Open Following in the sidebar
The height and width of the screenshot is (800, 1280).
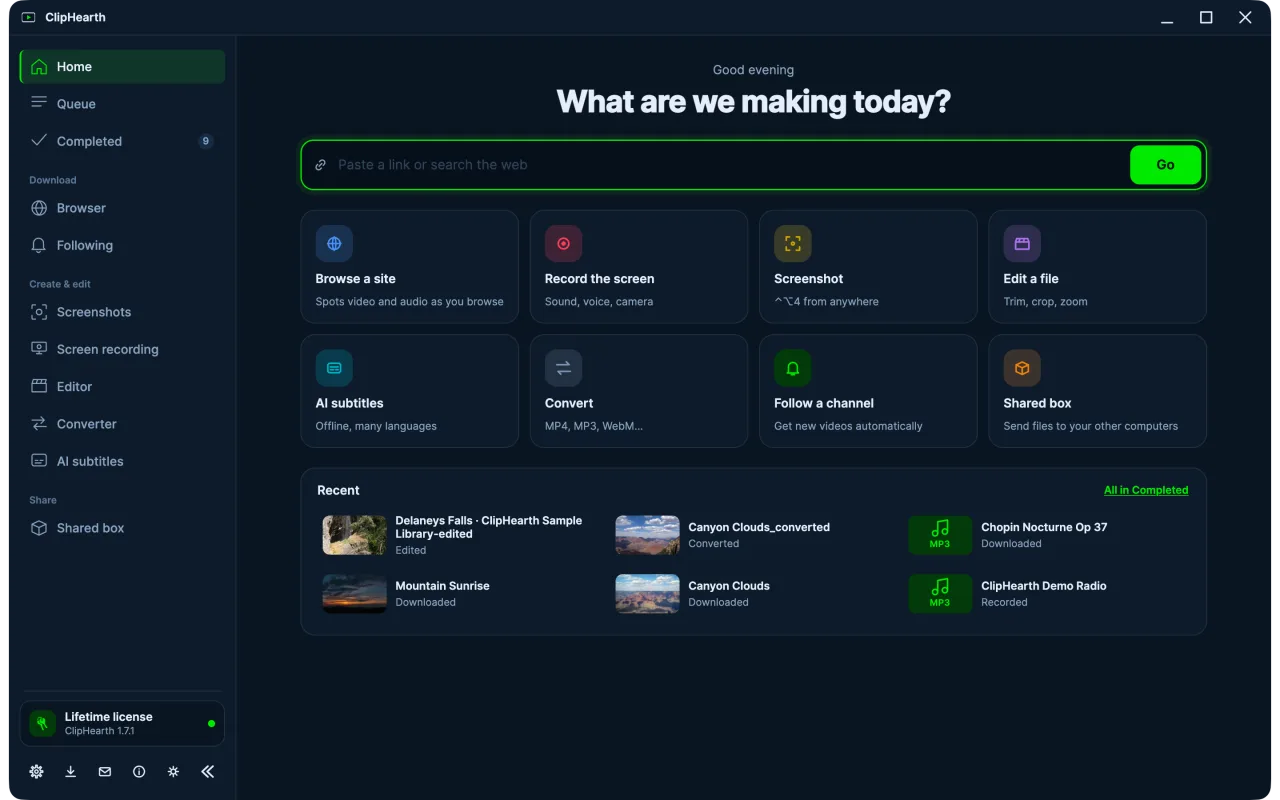122,245
